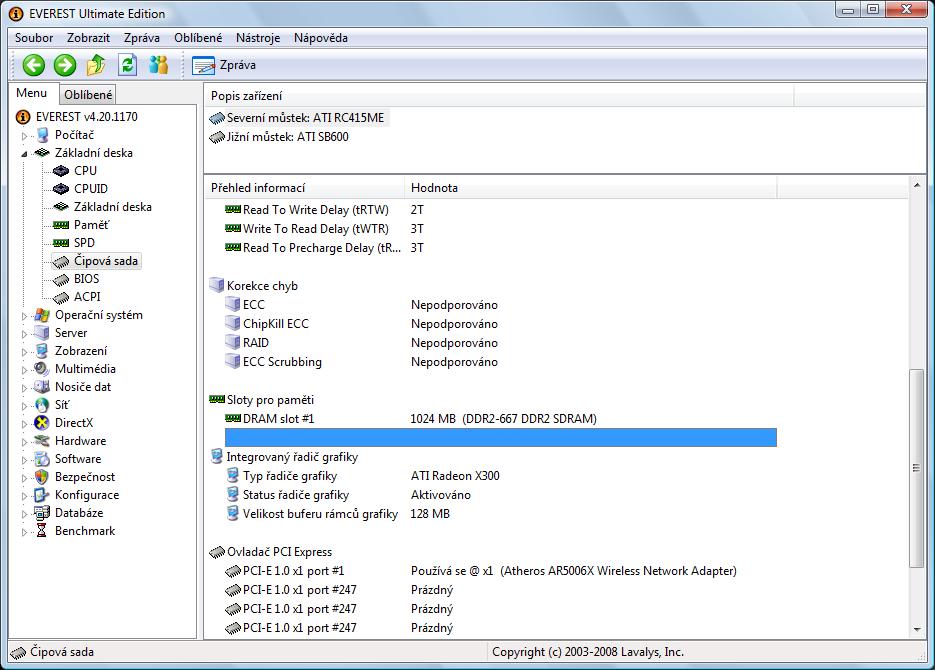Expand the Benchmark node arrow

[24, 532]
